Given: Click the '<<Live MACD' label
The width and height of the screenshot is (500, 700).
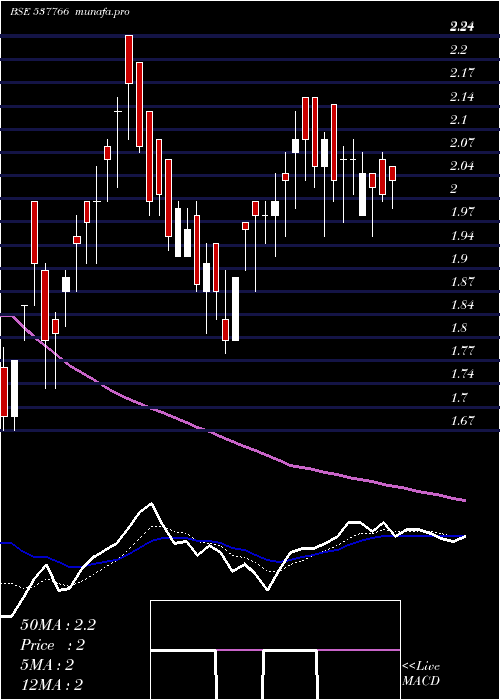Looking at the screenshot, I should click(x=421, y=673).
